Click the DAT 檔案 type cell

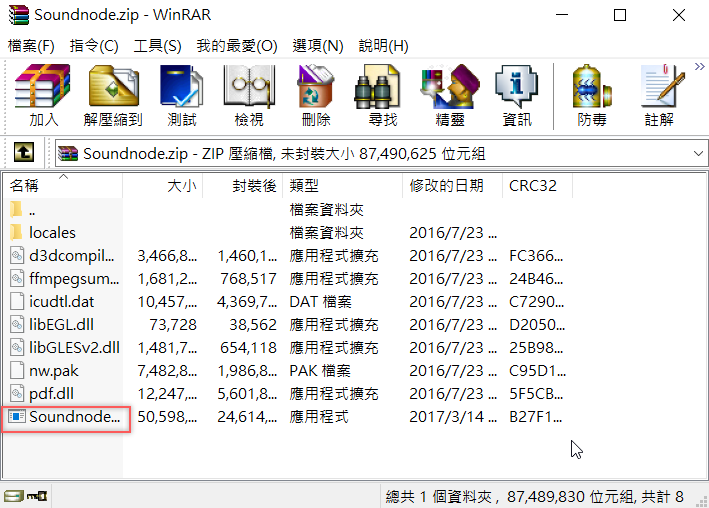pos(320,302)
